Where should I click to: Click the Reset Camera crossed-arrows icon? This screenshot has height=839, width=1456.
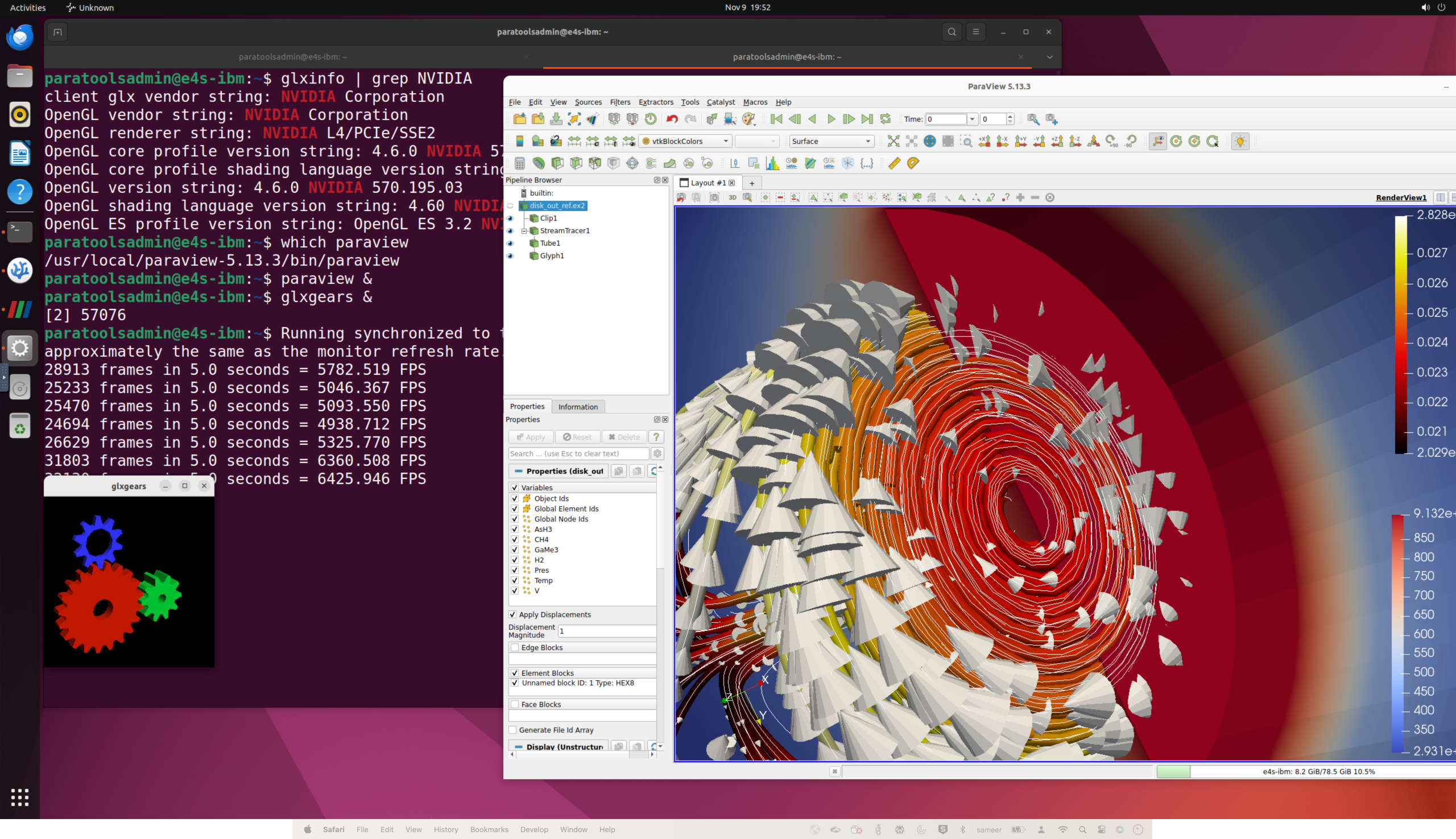click(893, 141)
